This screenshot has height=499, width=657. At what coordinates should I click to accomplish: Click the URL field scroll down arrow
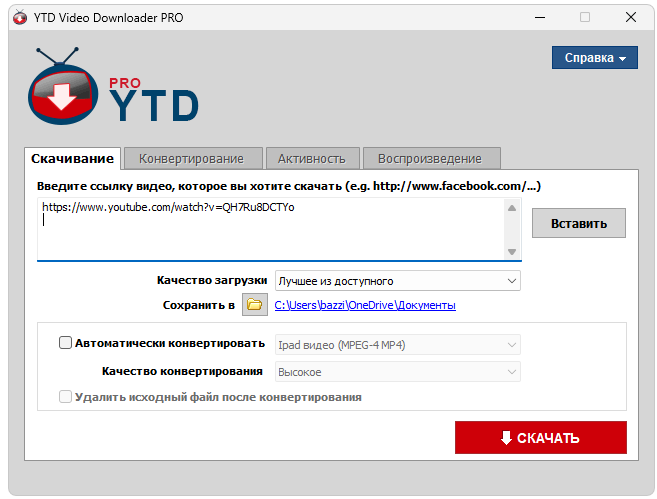pyautogui.click(x=512, y=251)
